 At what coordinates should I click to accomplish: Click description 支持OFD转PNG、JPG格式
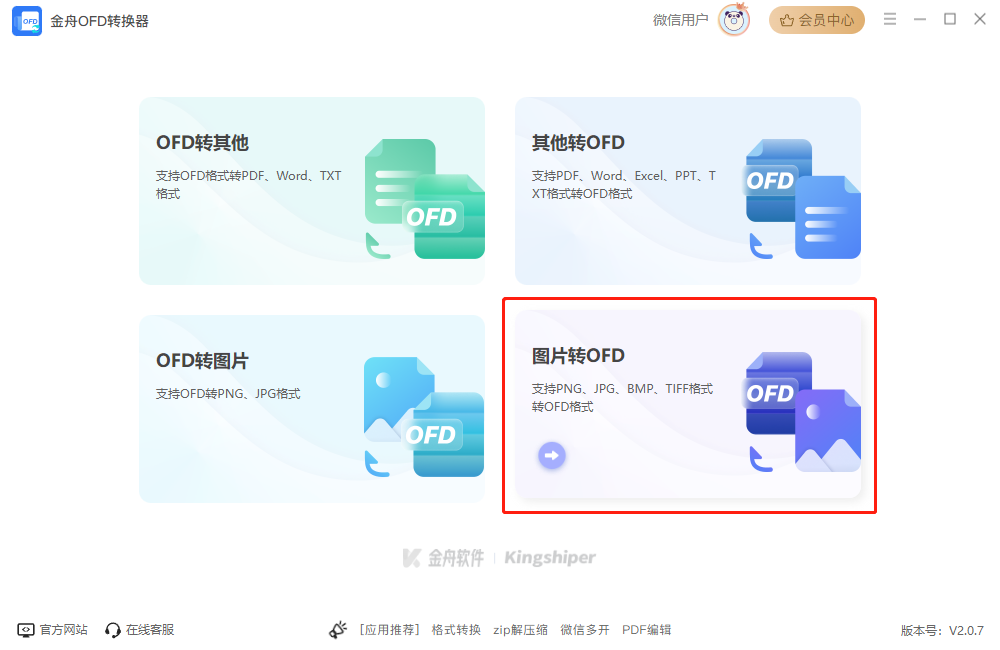point(228,394)
